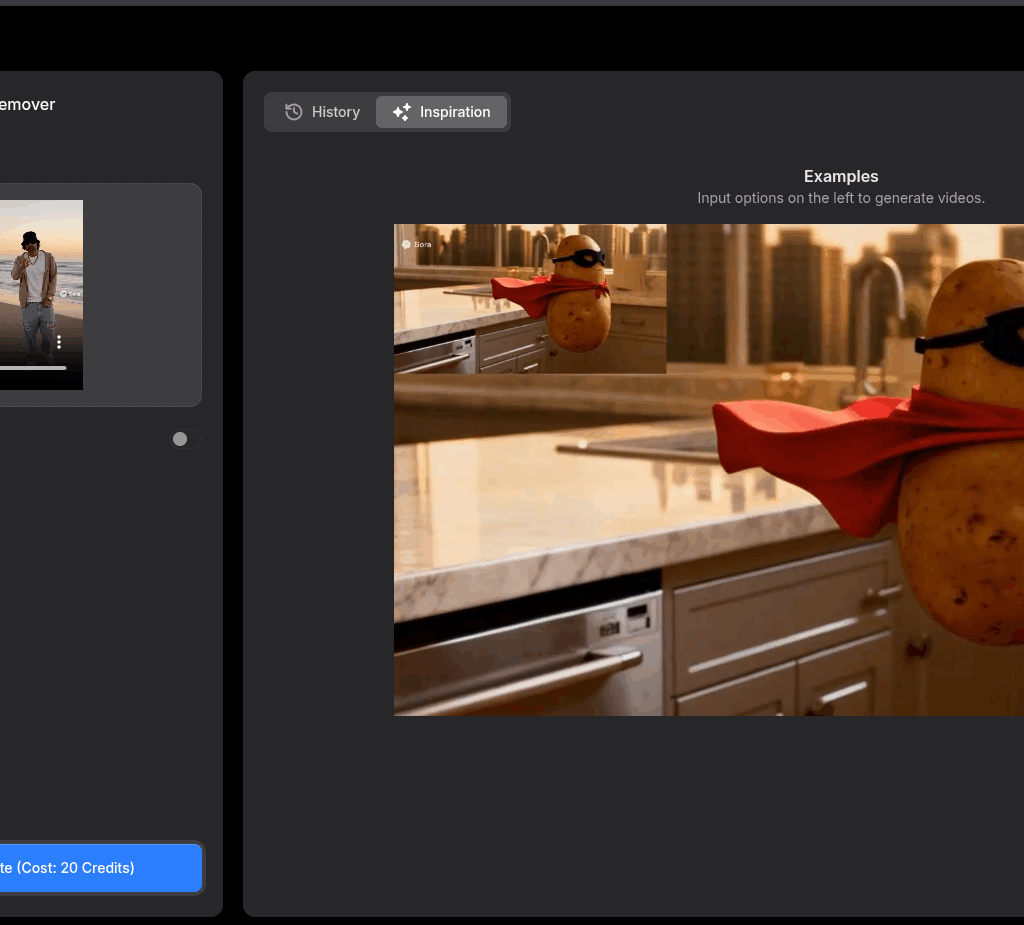Image resolution: width=1024 pixels, height=925 pixels.
Task: Click the Inspiration sparkle icon
Action: coord(401,112)
